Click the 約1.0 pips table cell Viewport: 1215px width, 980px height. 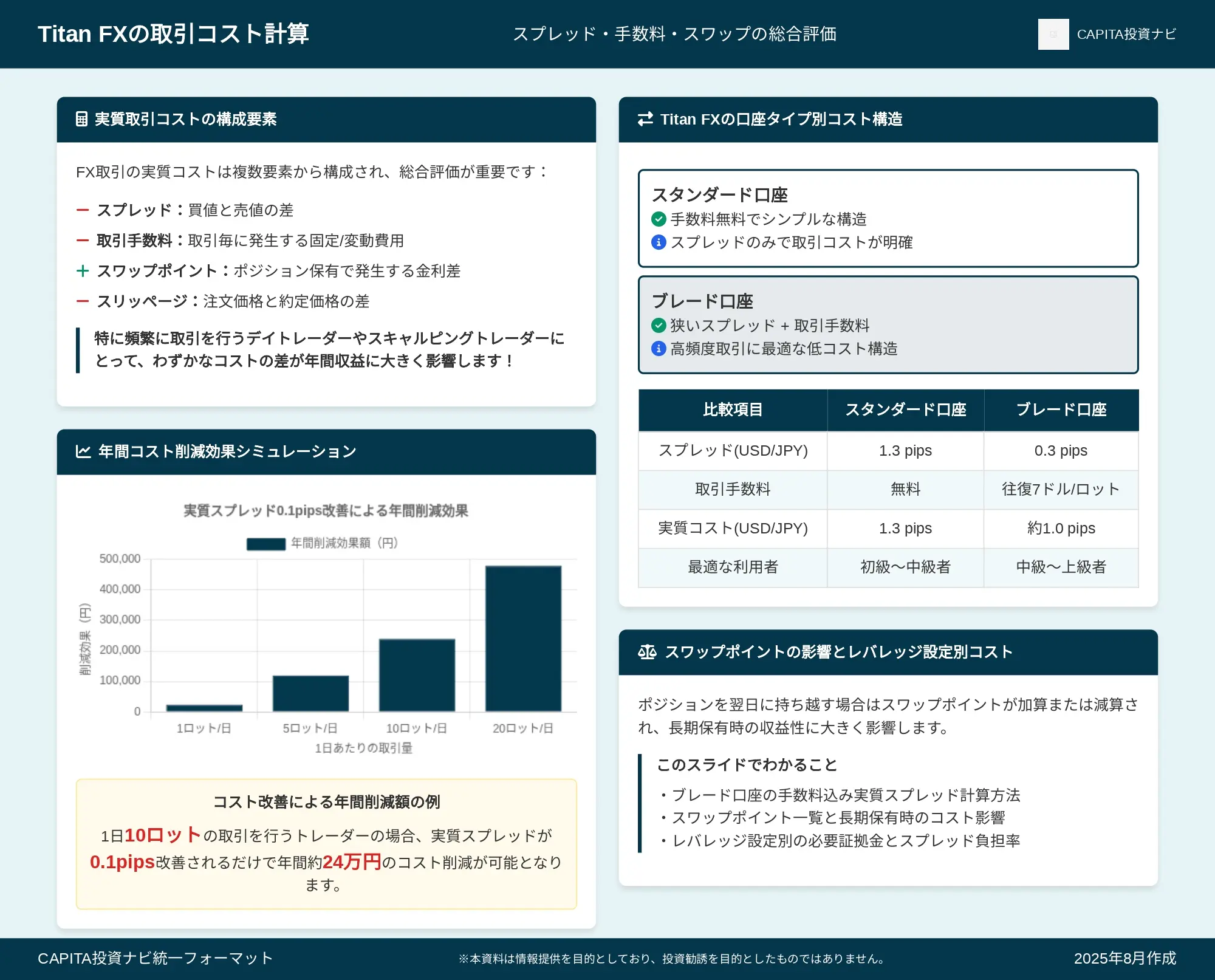[1061, 529]
